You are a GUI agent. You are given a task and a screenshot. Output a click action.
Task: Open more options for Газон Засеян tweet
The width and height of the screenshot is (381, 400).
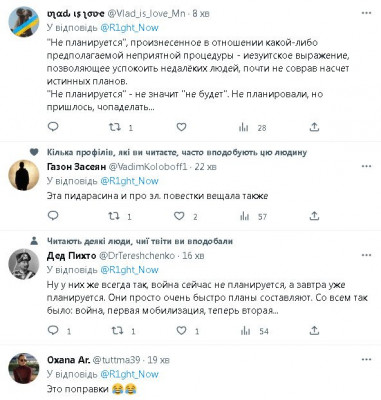coord(366,166)
